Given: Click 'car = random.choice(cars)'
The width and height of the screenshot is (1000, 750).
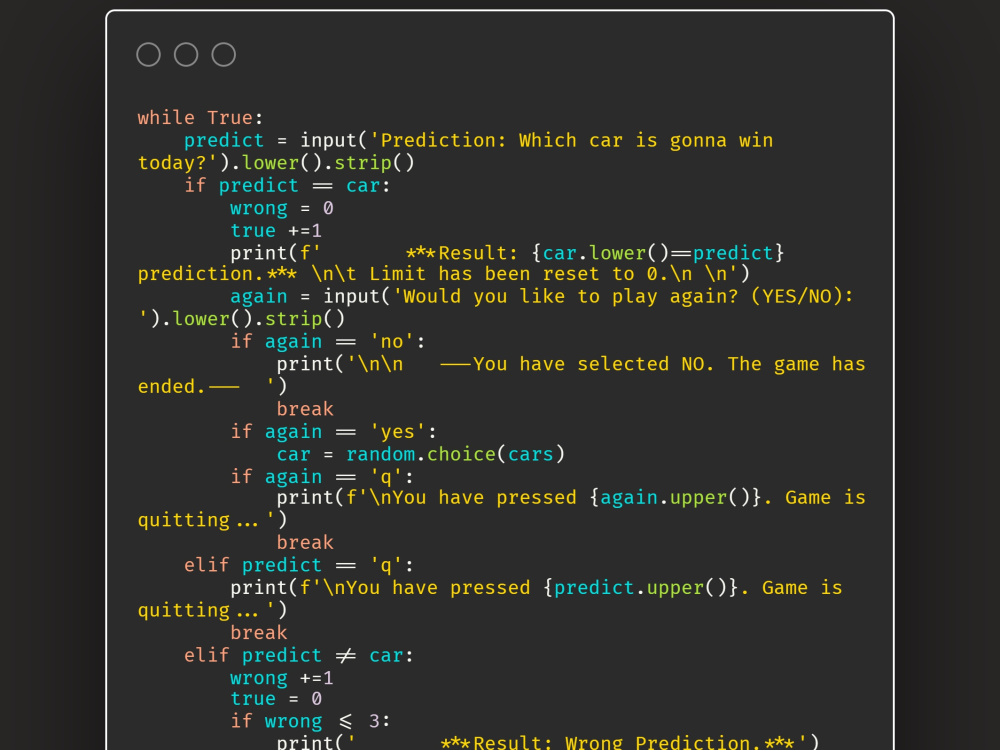Looking at the screenshot, I should [420, 454].
